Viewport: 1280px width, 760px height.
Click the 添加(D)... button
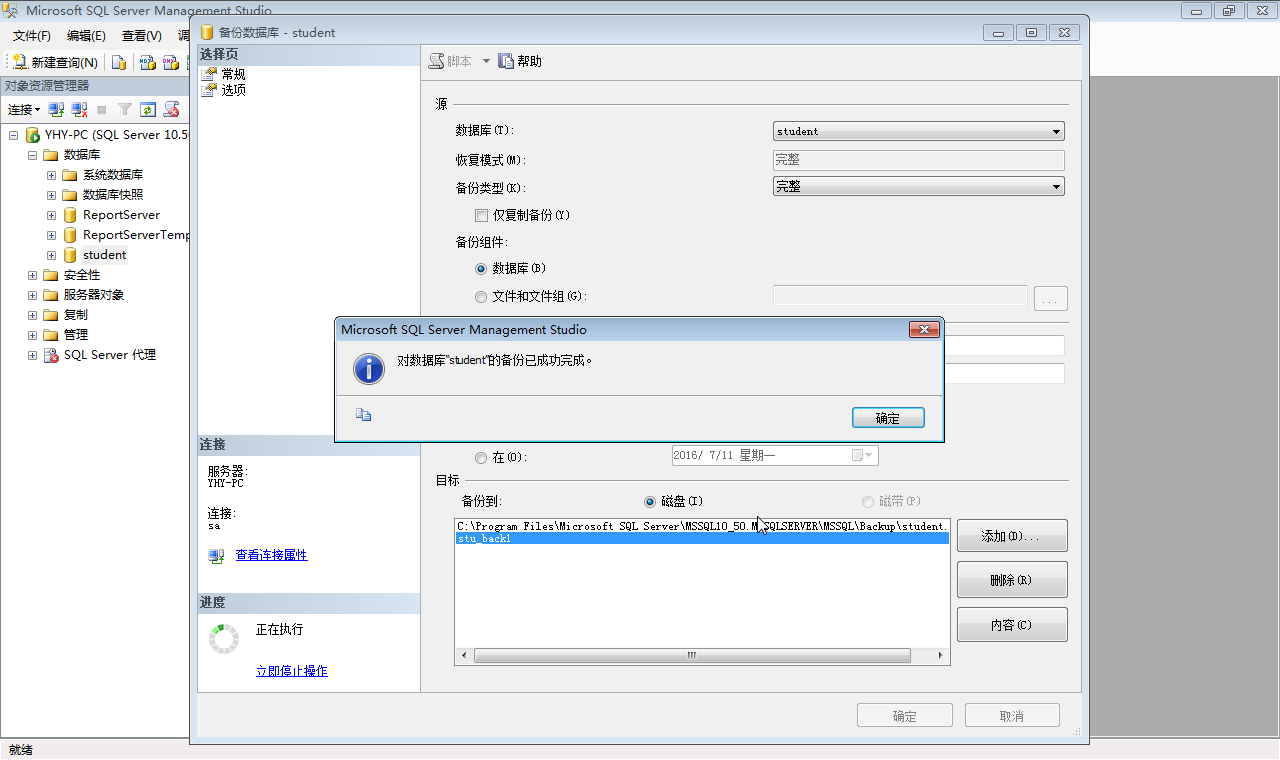click(1012, 536)
